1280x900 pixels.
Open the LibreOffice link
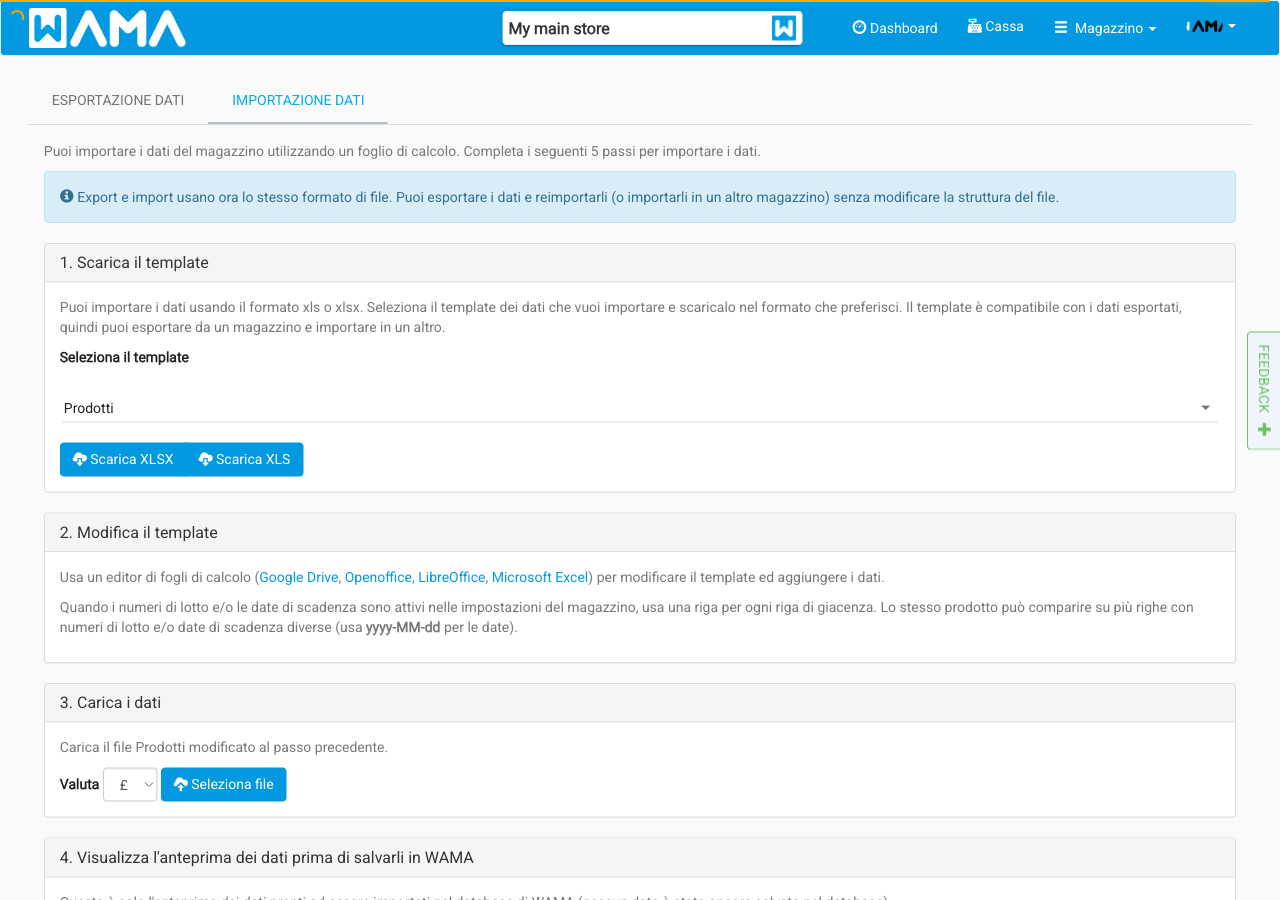click(451, 577)
